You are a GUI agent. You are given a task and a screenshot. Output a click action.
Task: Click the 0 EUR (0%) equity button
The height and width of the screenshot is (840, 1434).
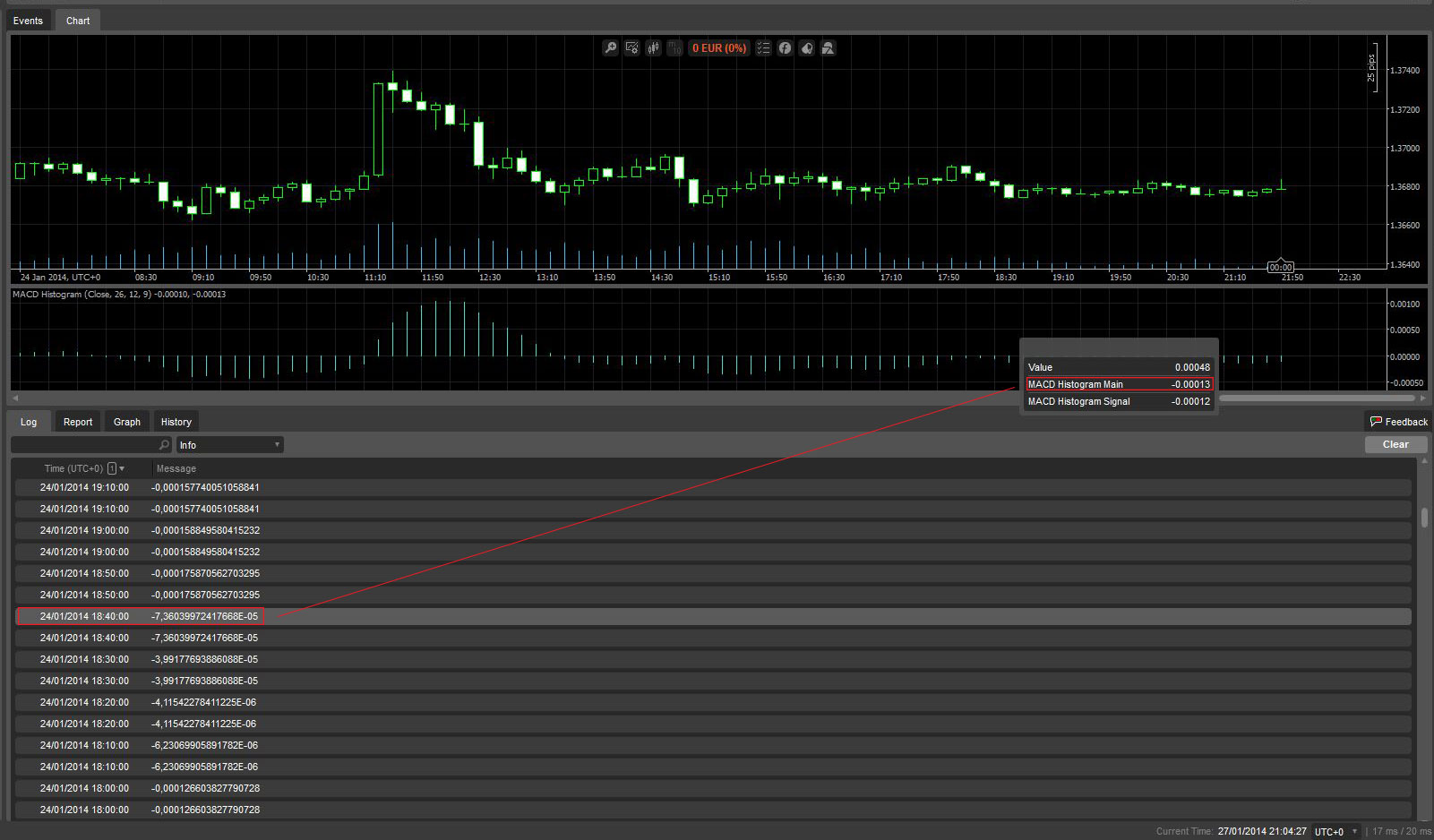tap(718, 48)
